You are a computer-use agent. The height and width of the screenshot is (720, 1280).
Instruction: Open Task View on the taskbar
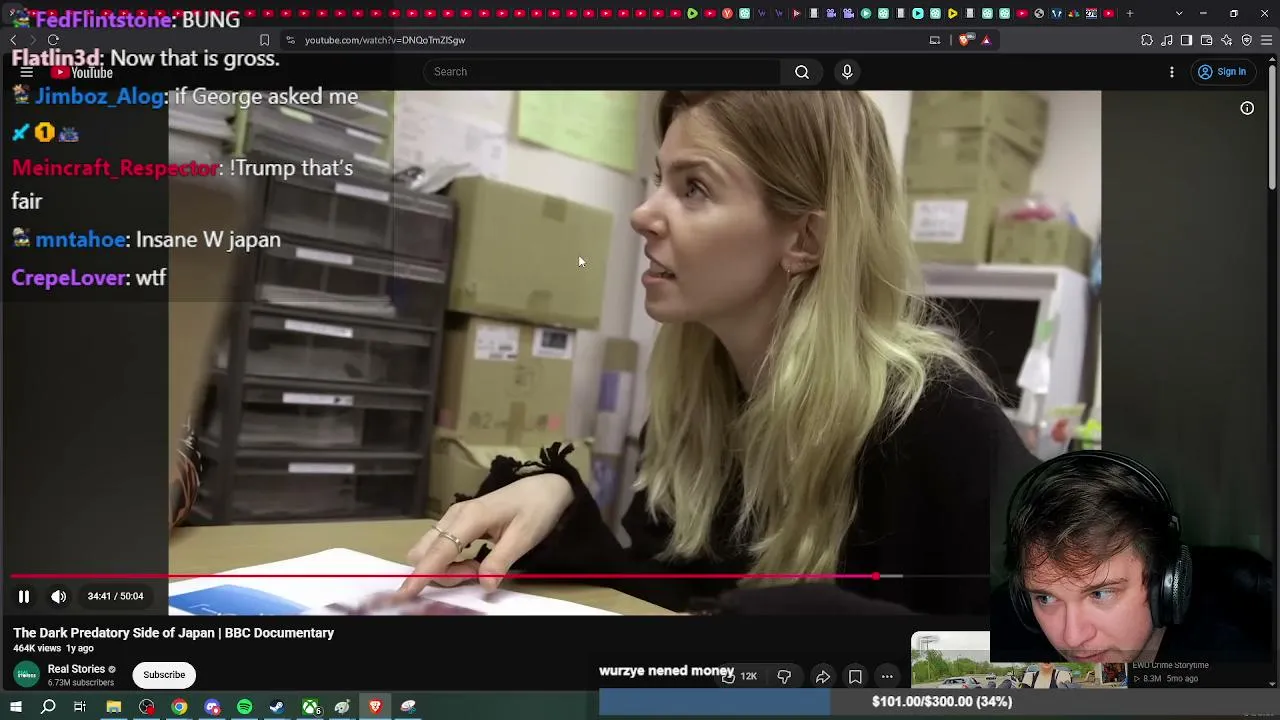tap(80, 707)
